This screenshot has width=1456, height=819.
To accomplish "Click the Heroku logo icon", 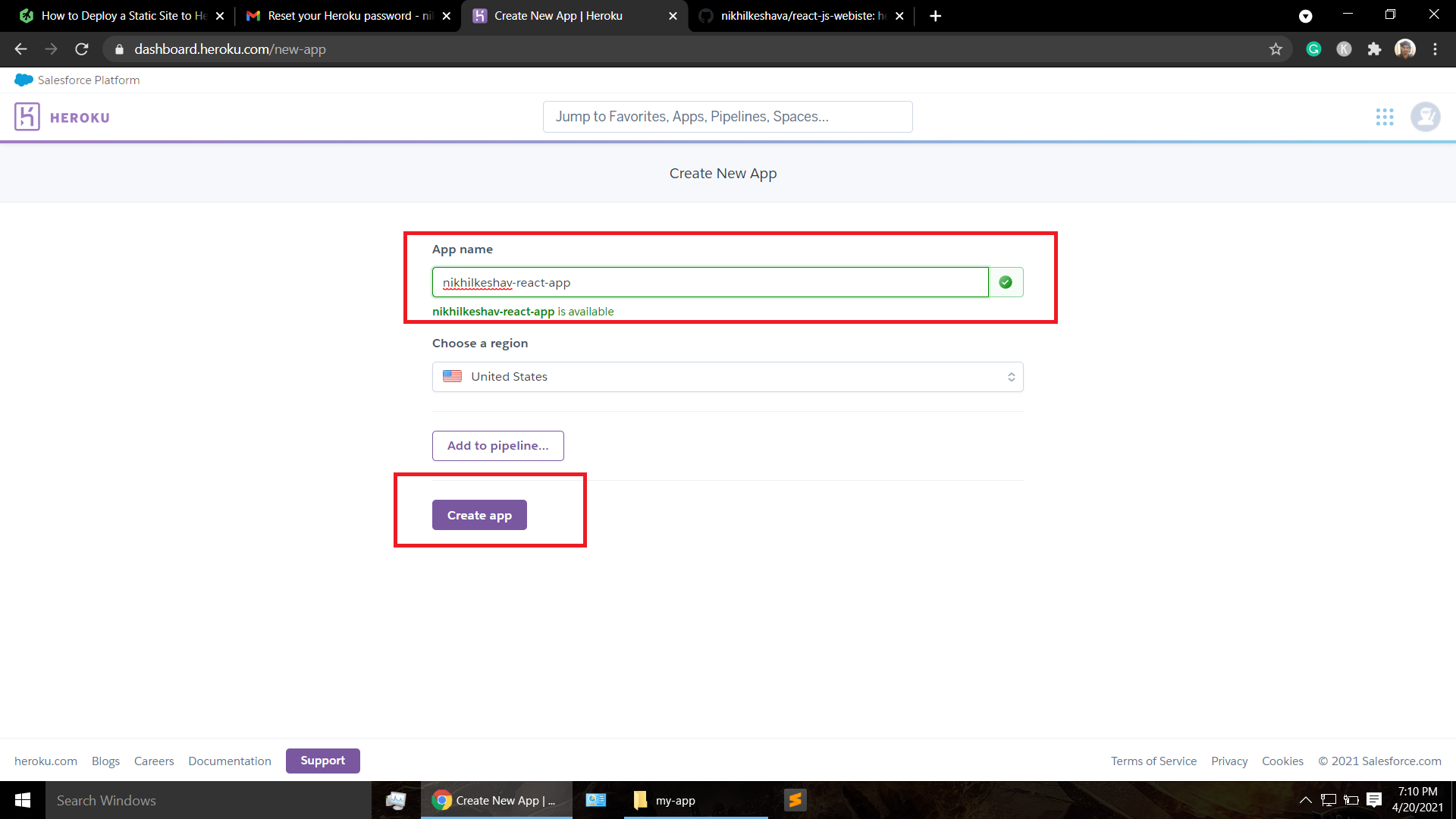I will 27,117.
